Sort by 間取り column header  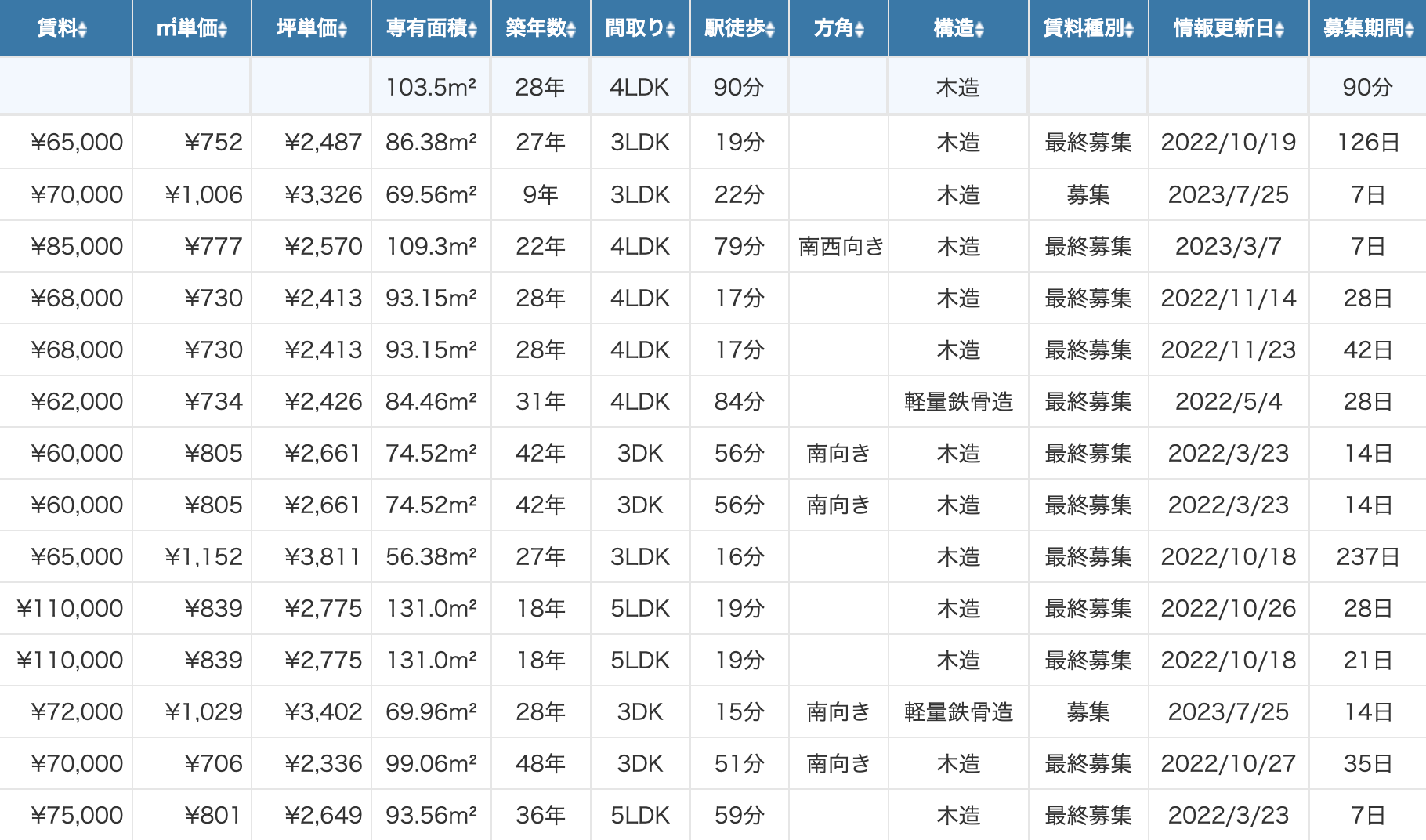[x=640, y=28]
